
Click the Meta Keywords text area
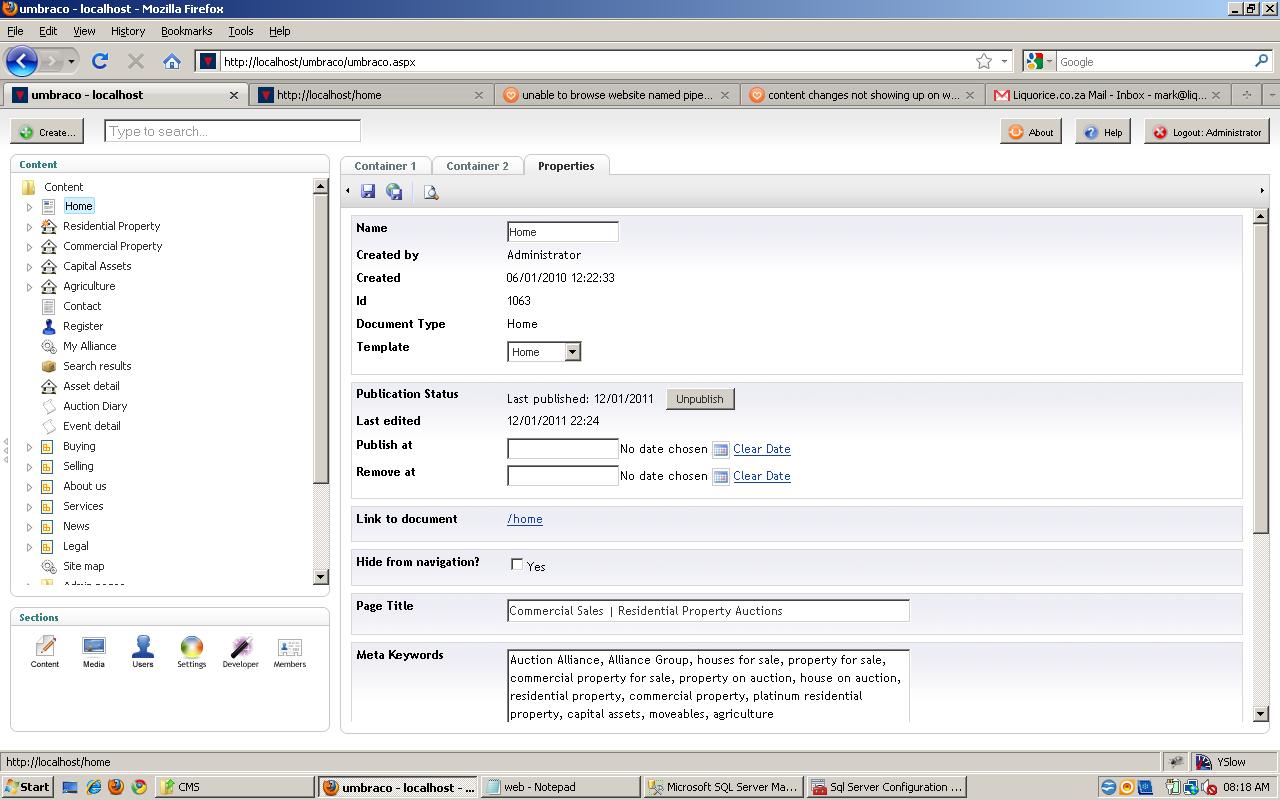pyautogui.click(x=708, y=686)
